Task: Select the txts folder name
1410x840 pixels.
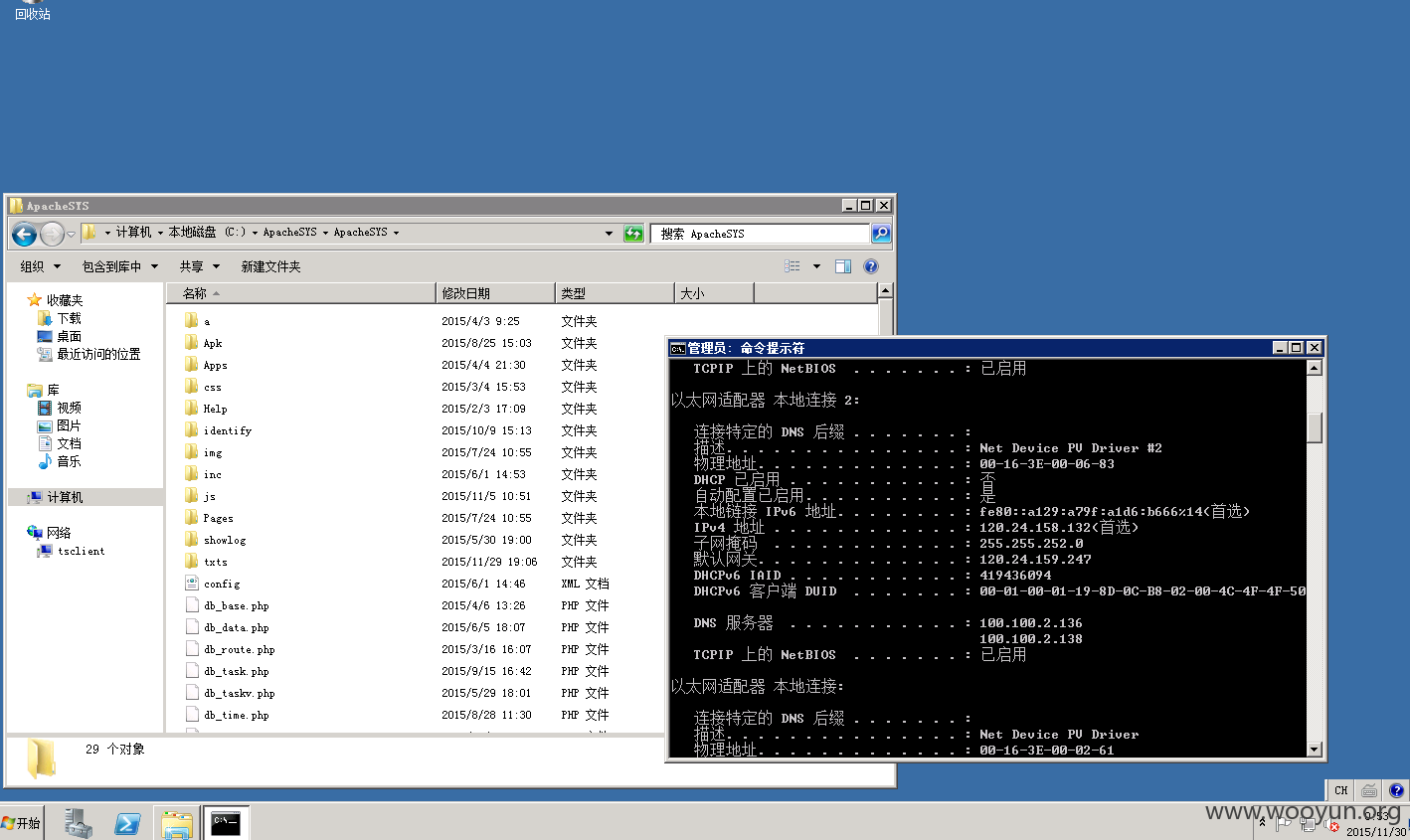Action: 216,562
